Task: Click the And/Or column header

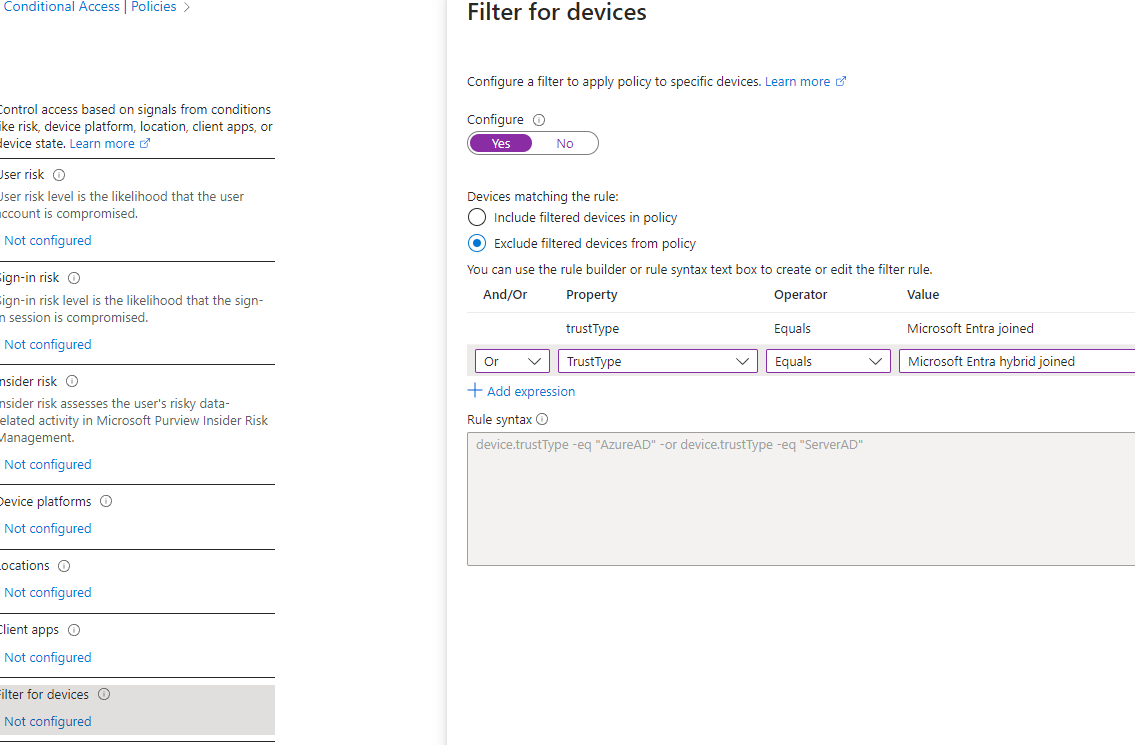Action: tap(505, 295)
